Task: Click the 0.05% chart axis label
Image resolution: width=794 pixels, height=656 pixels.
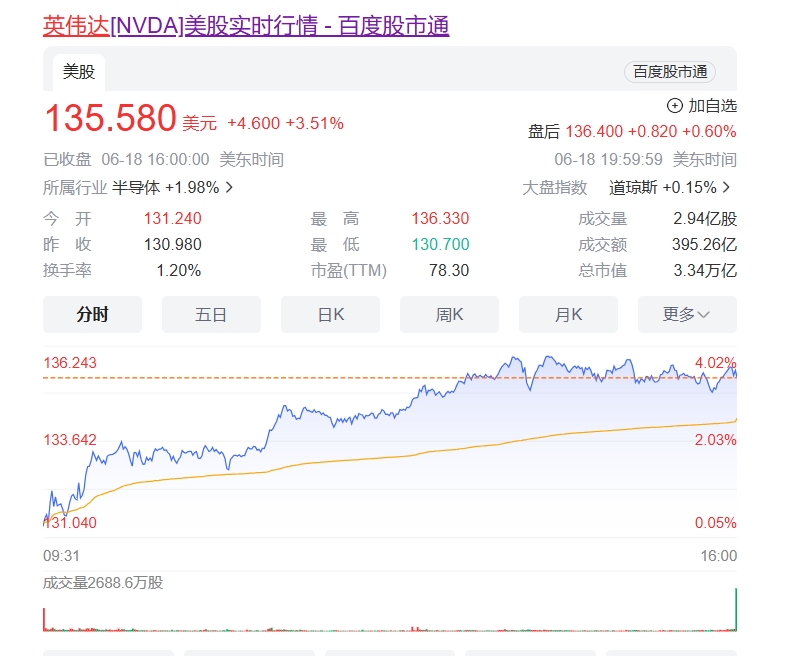Action: coord(716,522)
